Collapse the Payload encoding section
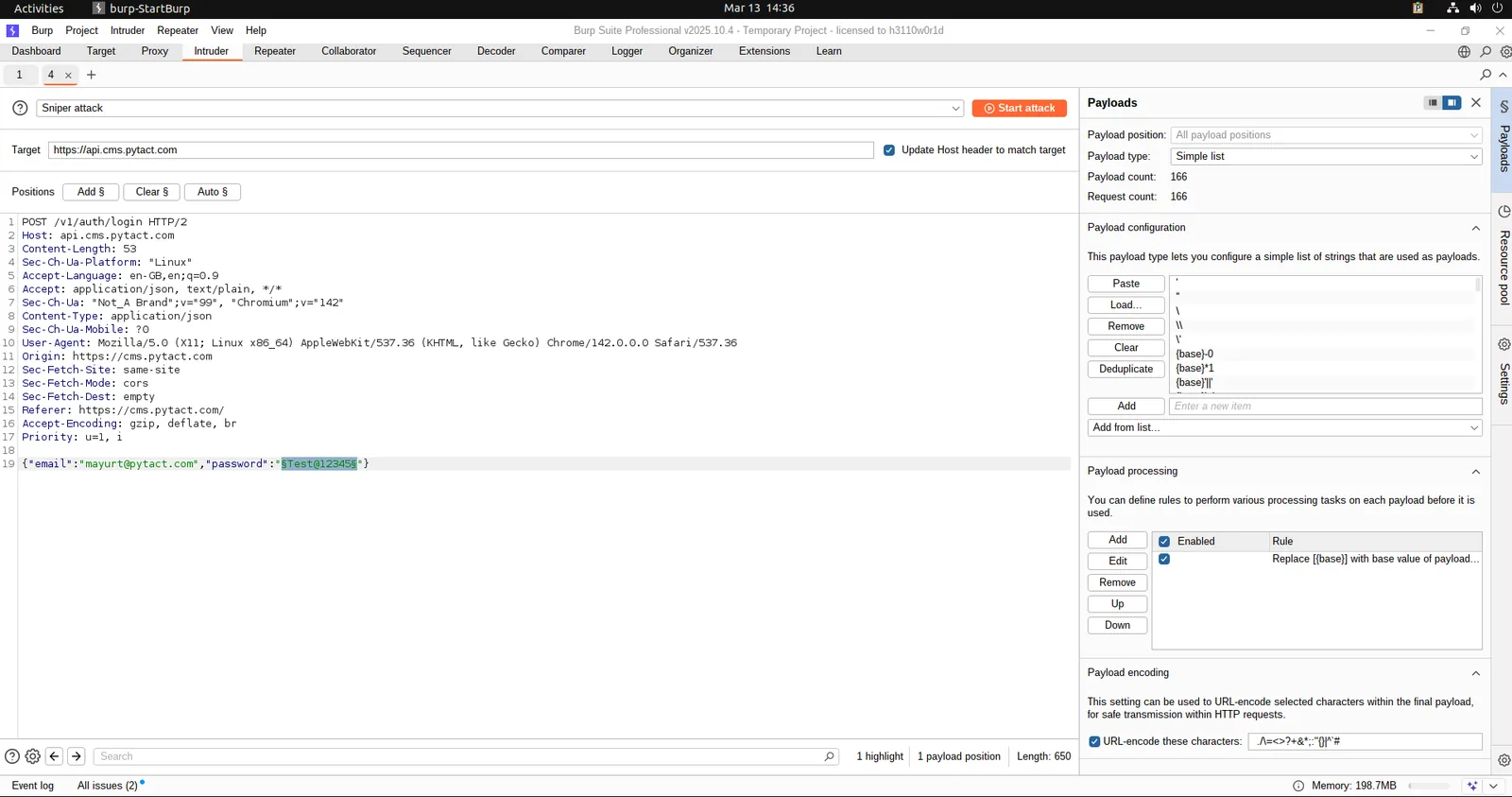 pyautogui.click(x=1475, y=673)
